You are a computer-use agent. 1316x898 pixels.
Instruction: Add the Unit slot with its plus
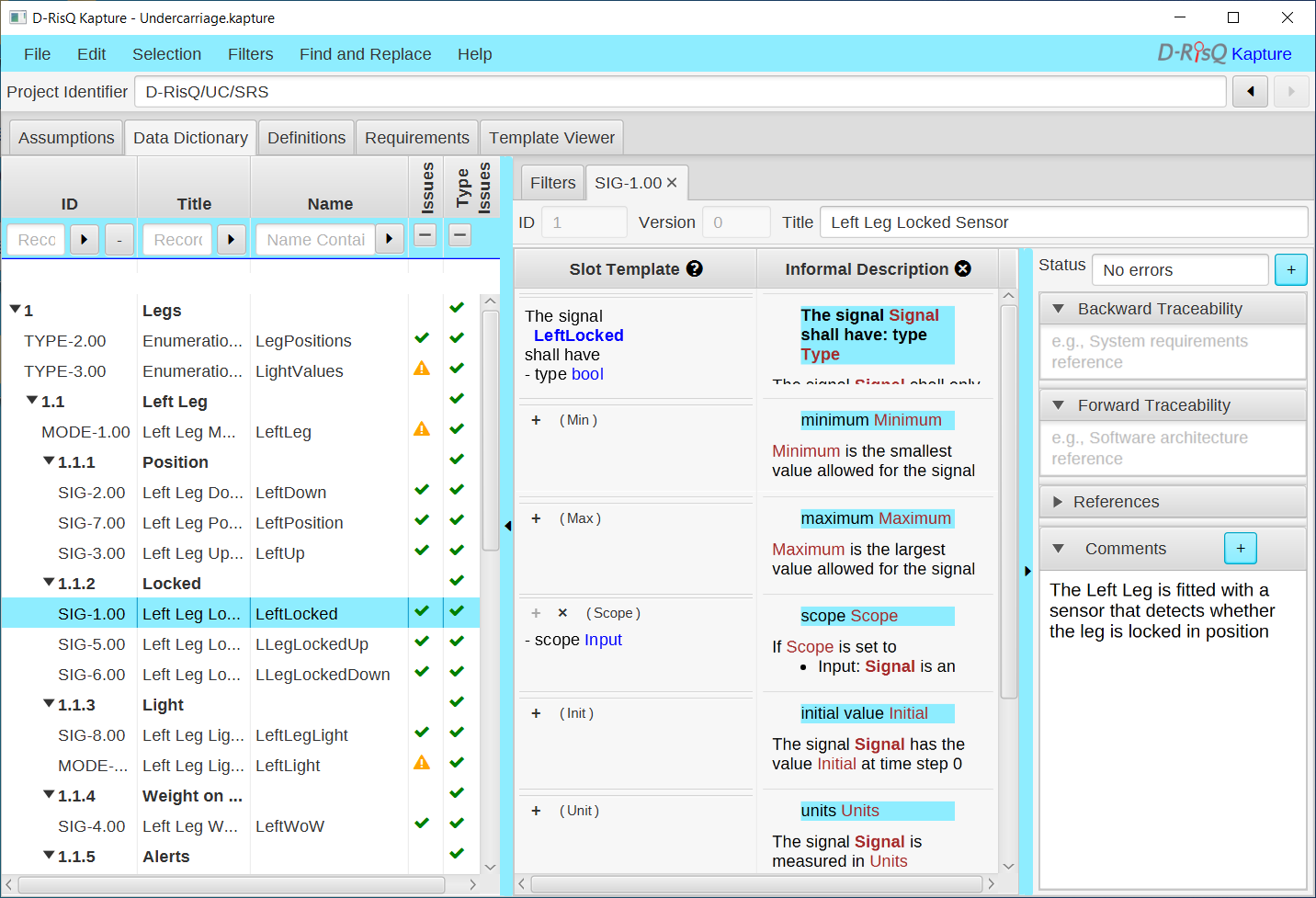tap(536, 811)
